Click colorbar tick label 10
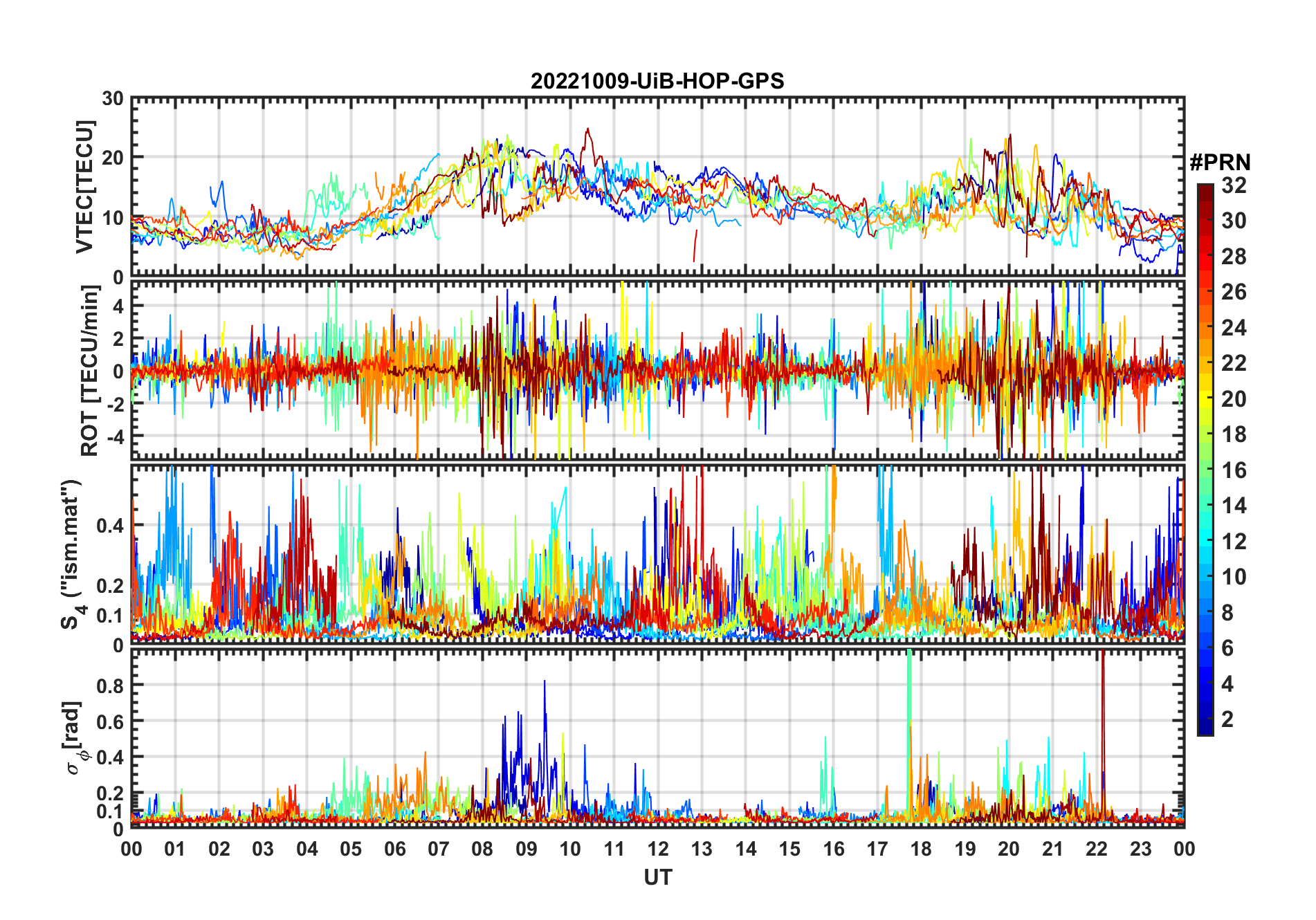This screenshot has height=920, width=1316. click(1234, 577)
